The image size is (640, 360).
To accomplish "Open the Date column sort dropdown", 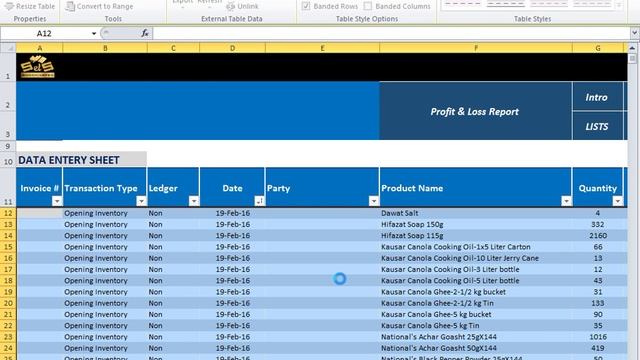I will tap(259, 201).
